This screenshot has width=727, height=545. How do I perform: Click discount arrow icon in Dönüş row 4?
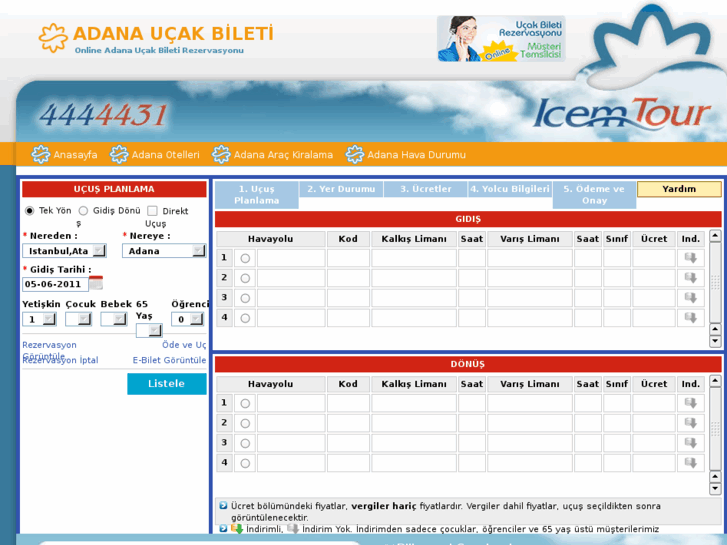[x=691, y=463]
